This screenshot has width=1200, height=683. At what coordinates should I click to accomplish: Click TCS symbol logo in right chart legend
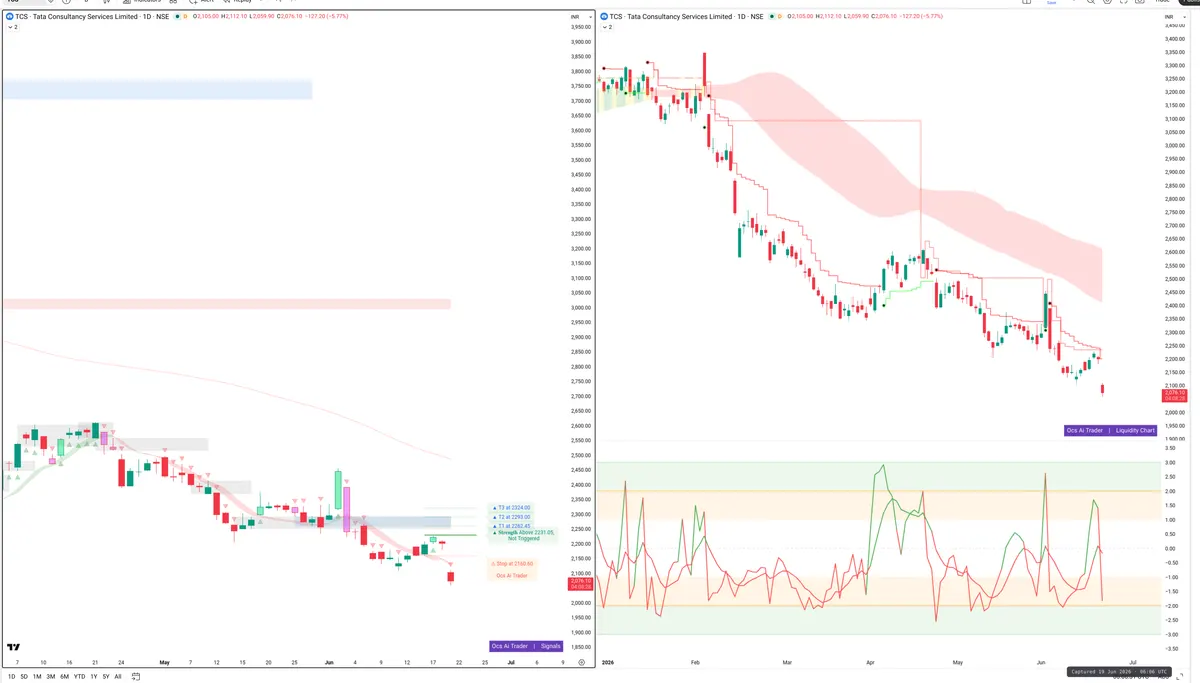pos(605,17)
